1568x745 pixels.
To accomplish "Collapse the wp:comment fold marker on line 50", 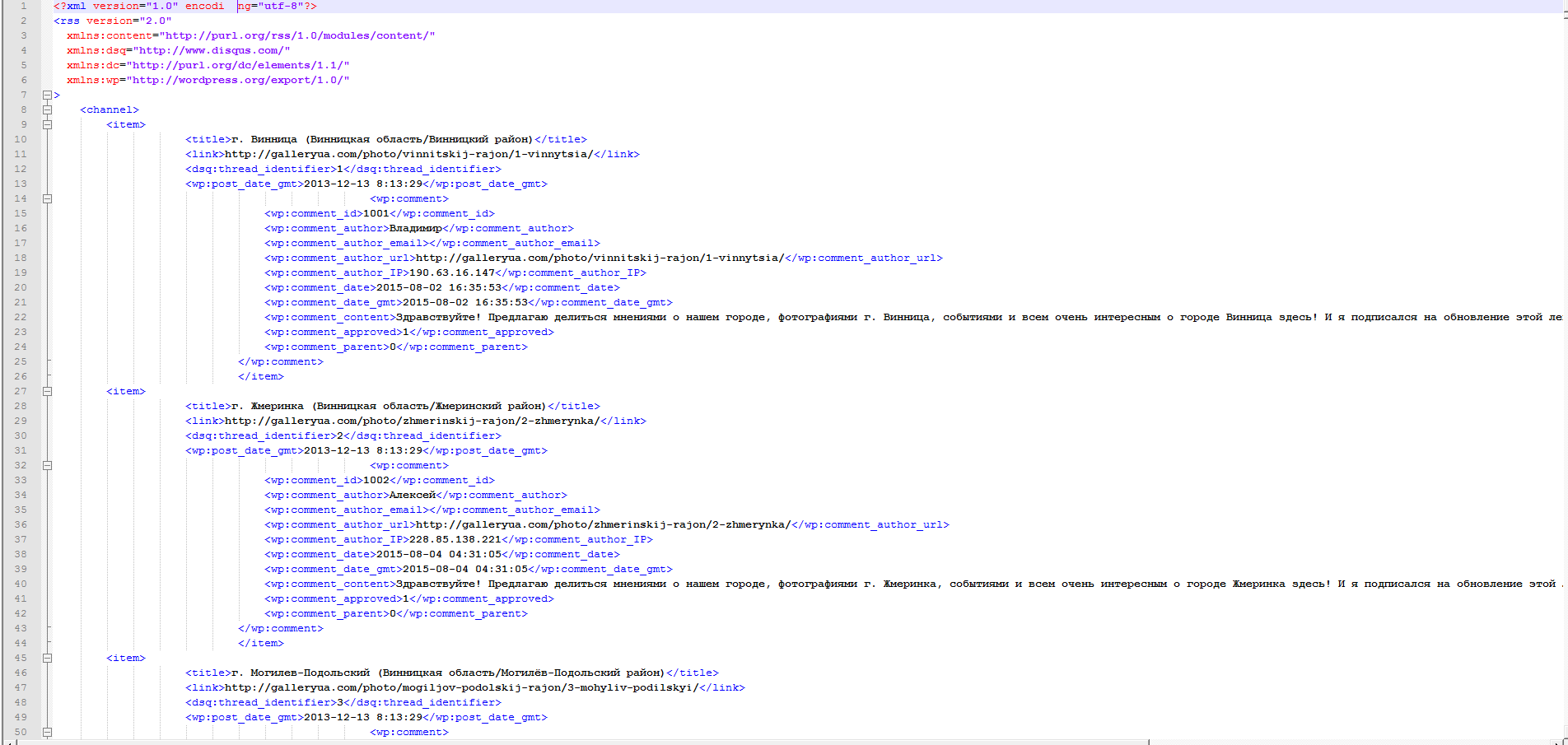I will click(x=47, y=732).
